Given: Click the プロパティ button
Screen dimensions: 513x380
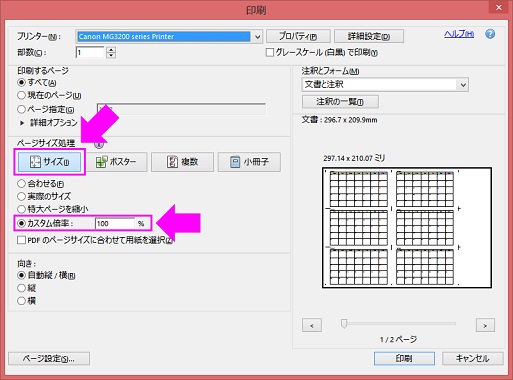Looking at the screenshot, I should click(298, 36).
